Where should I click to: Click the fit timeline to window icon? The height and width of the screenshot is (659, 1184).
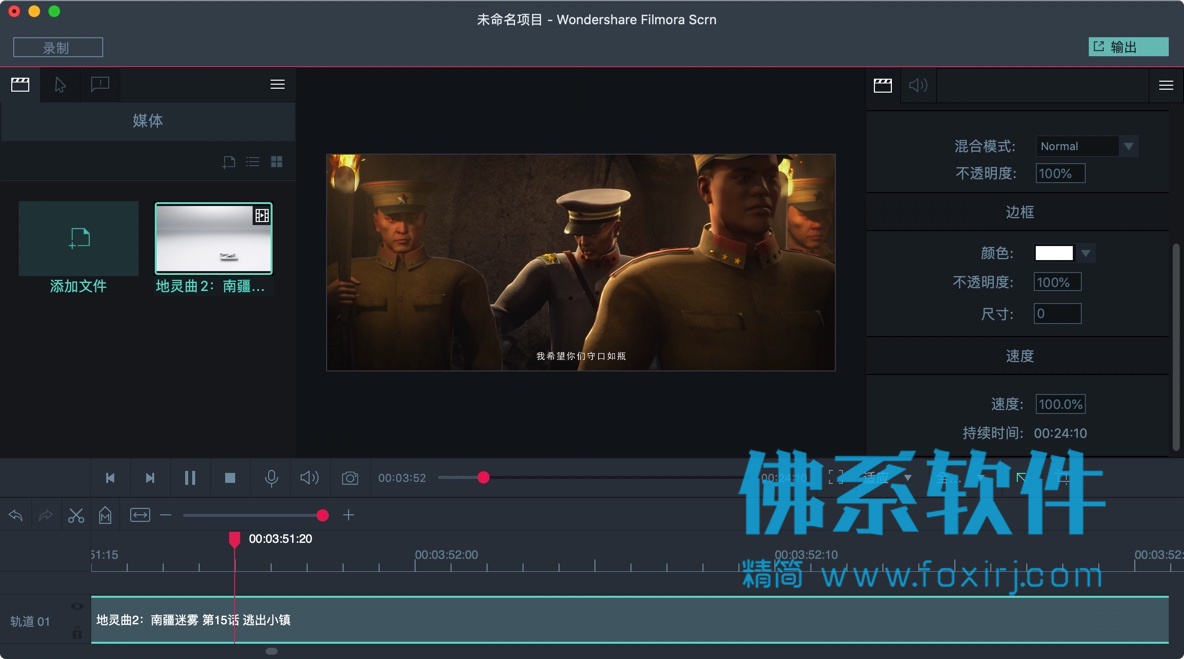(140, 516)
